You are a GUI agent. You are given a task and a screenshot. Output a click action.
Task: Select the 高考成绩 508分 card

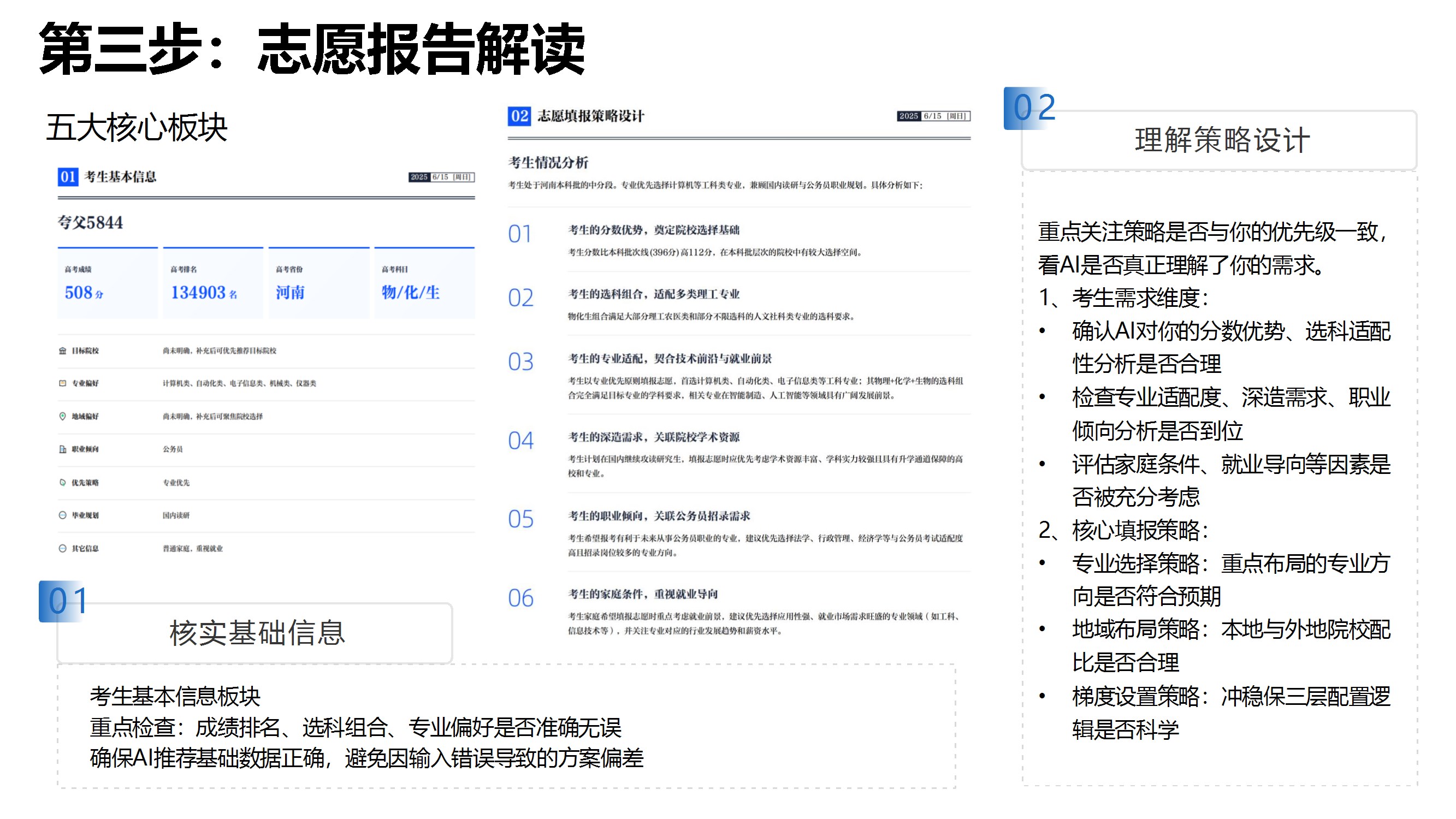point(107,284)
